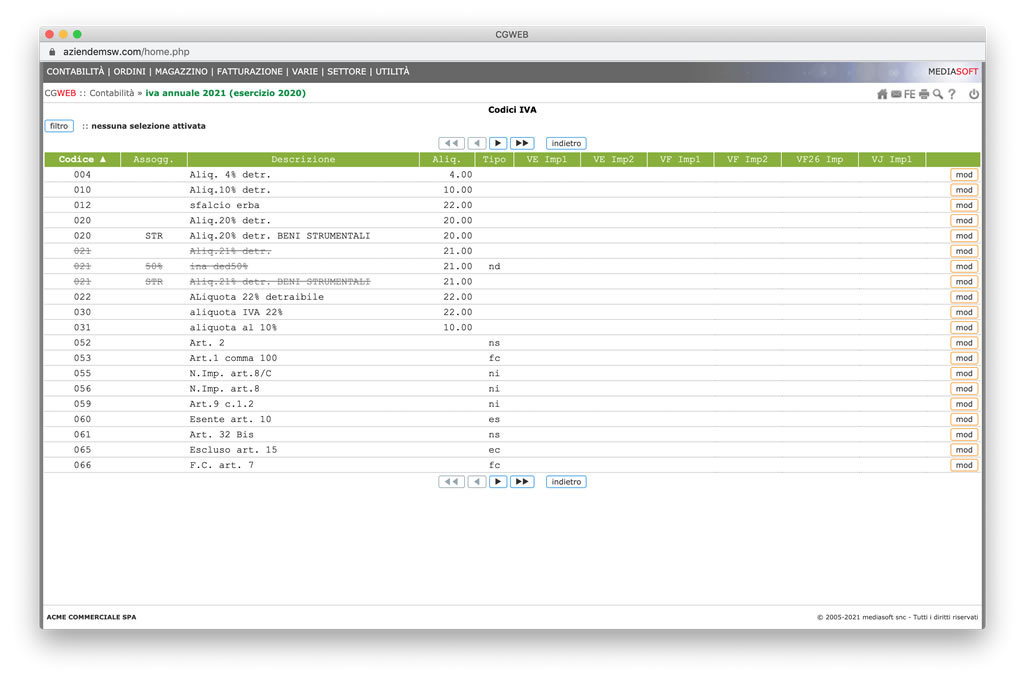Click 'N.Imp. art.8' in row 056
The image size is (1024, 681).
click(x=224, y=389)
